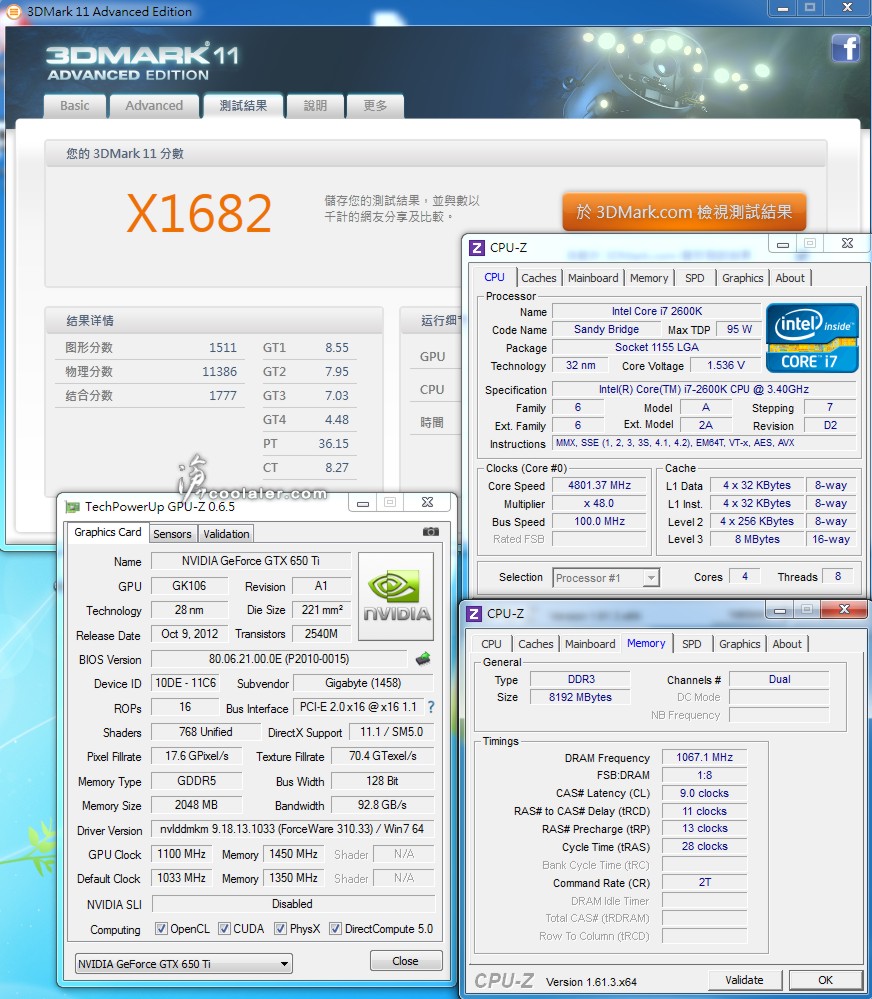Viewport: 872px width, 999px height.
Task: Open About tab in lower CPU-Z window
Action: pos(787,644)
